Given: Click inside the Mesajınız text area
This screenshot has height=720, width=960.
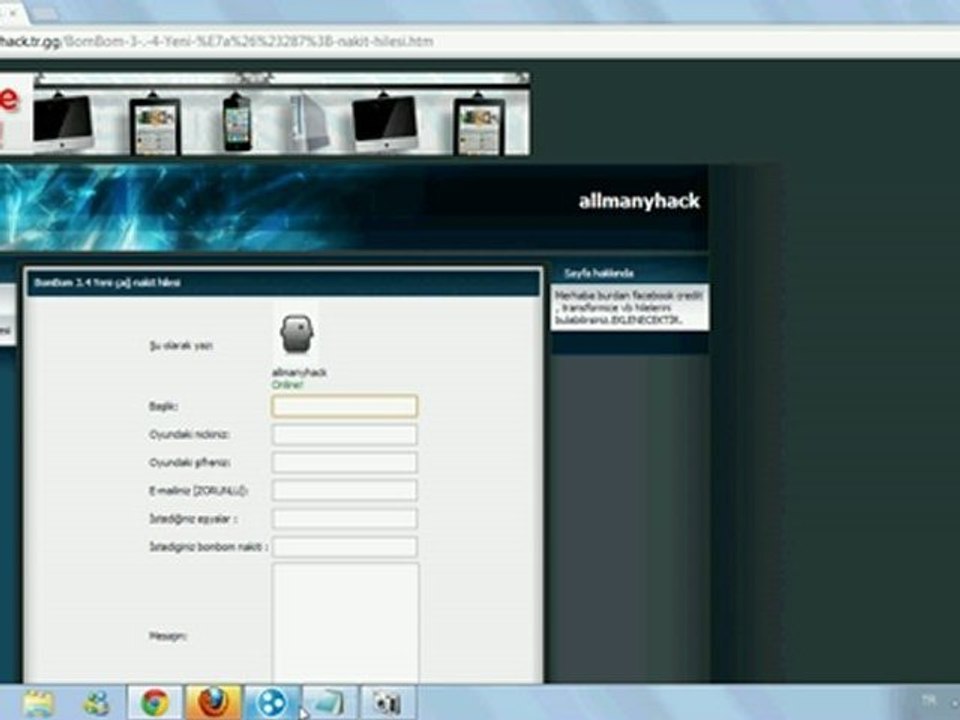Looking at the screenshot, I should click(x=345, y=623).
